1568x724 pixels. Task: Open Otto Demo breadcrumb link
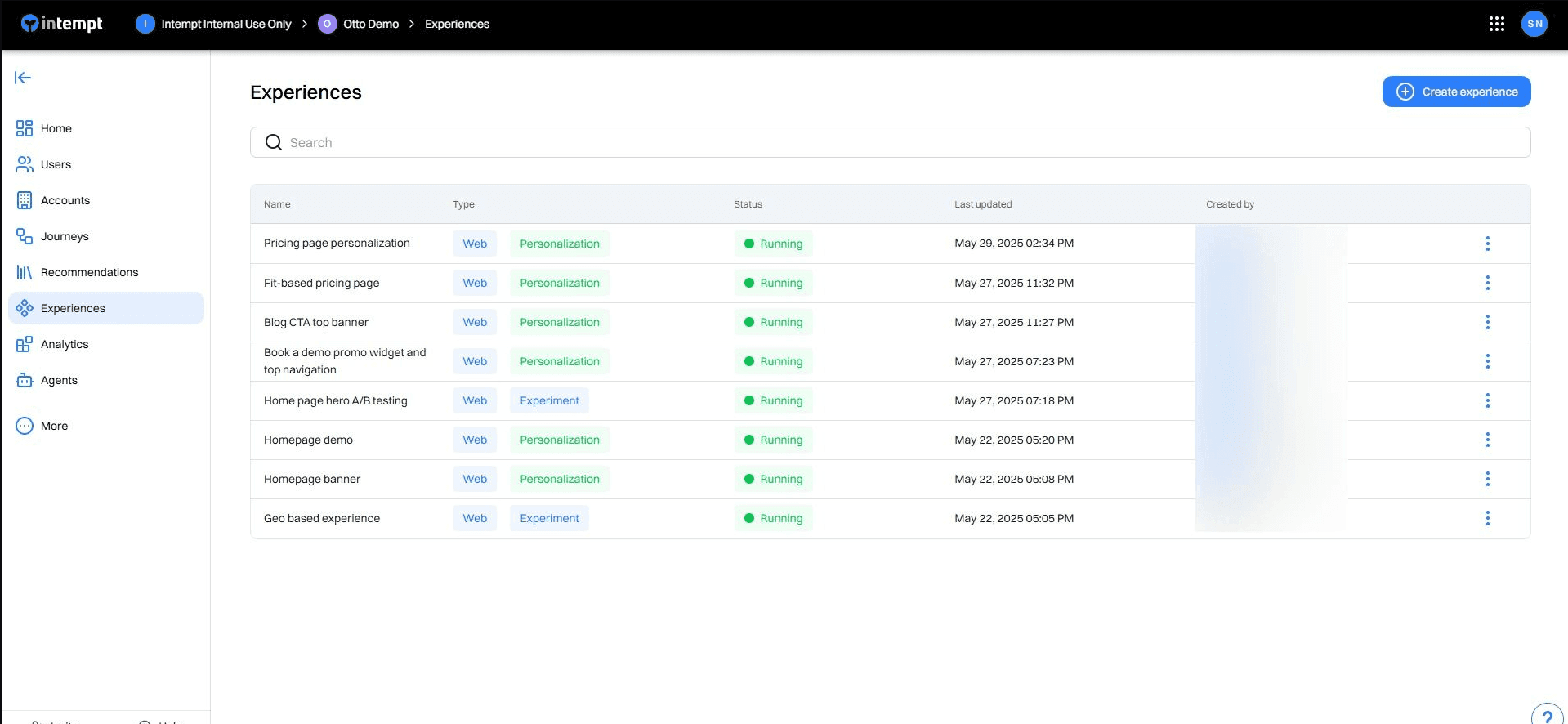[370, 24]
